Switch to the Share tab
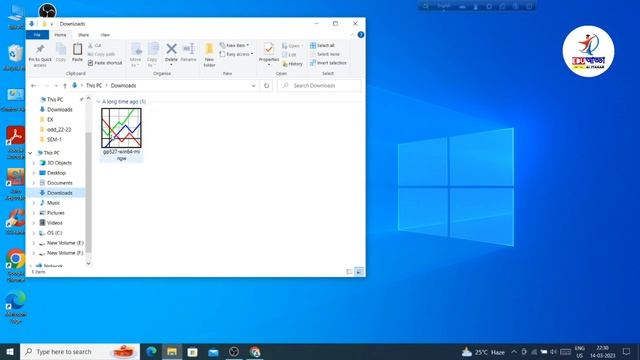 click(x=83, y=35)
